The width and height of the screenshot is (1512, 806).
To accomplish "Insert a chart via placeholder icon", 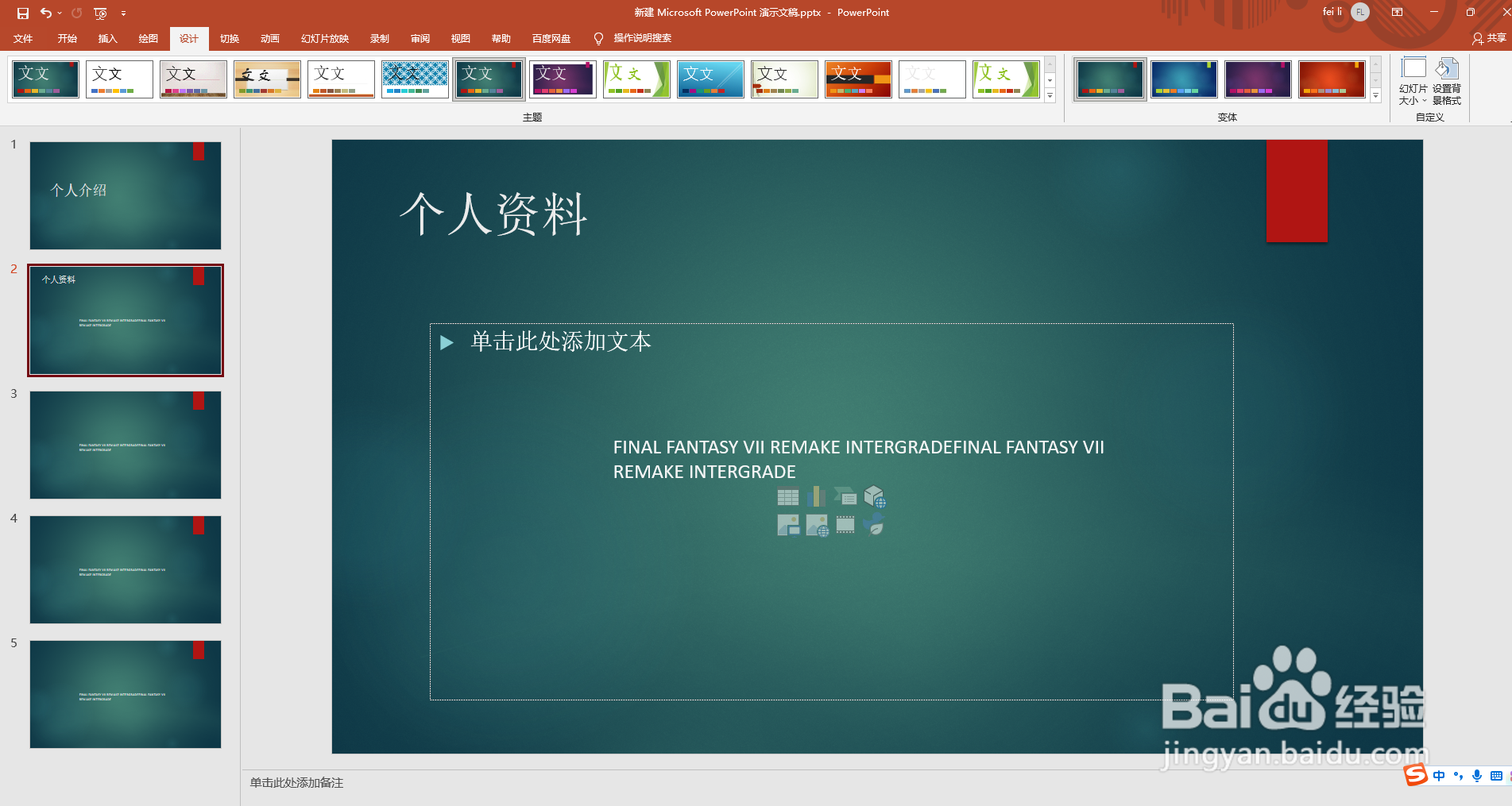I will coord(816,497).
